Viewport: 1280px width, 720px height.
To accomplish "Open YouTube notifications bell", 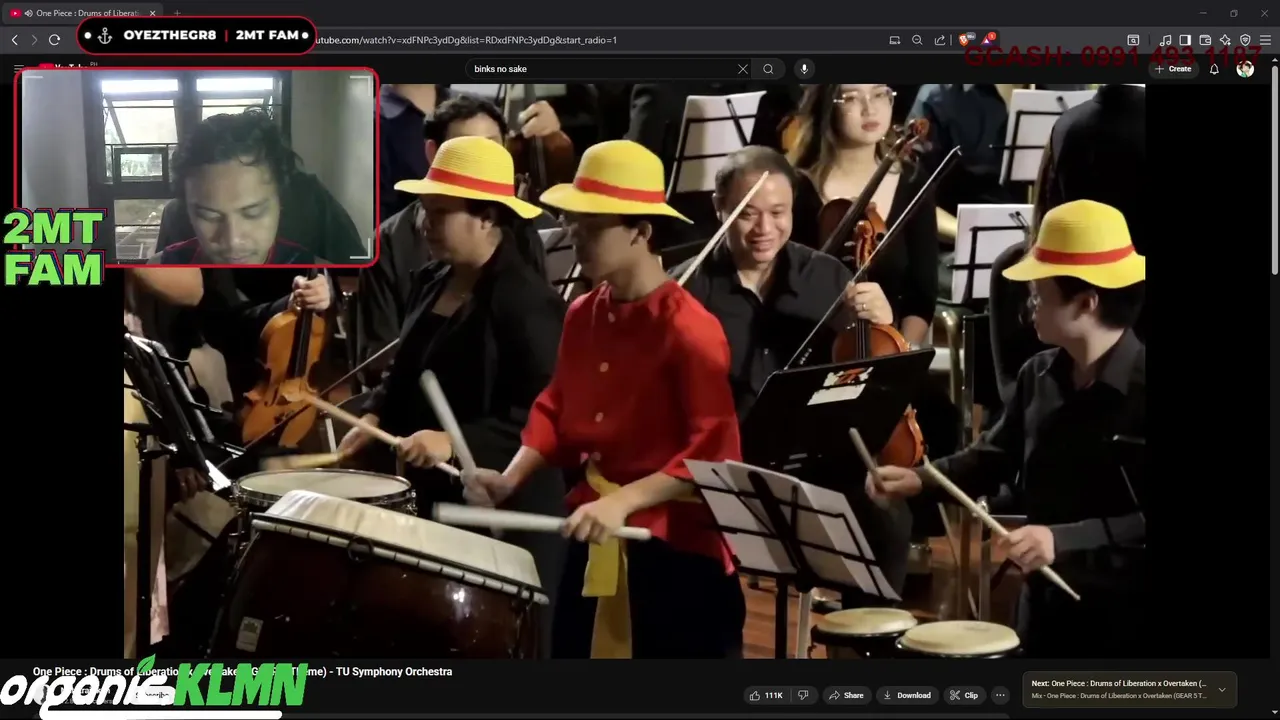I will pos(1214,69).
